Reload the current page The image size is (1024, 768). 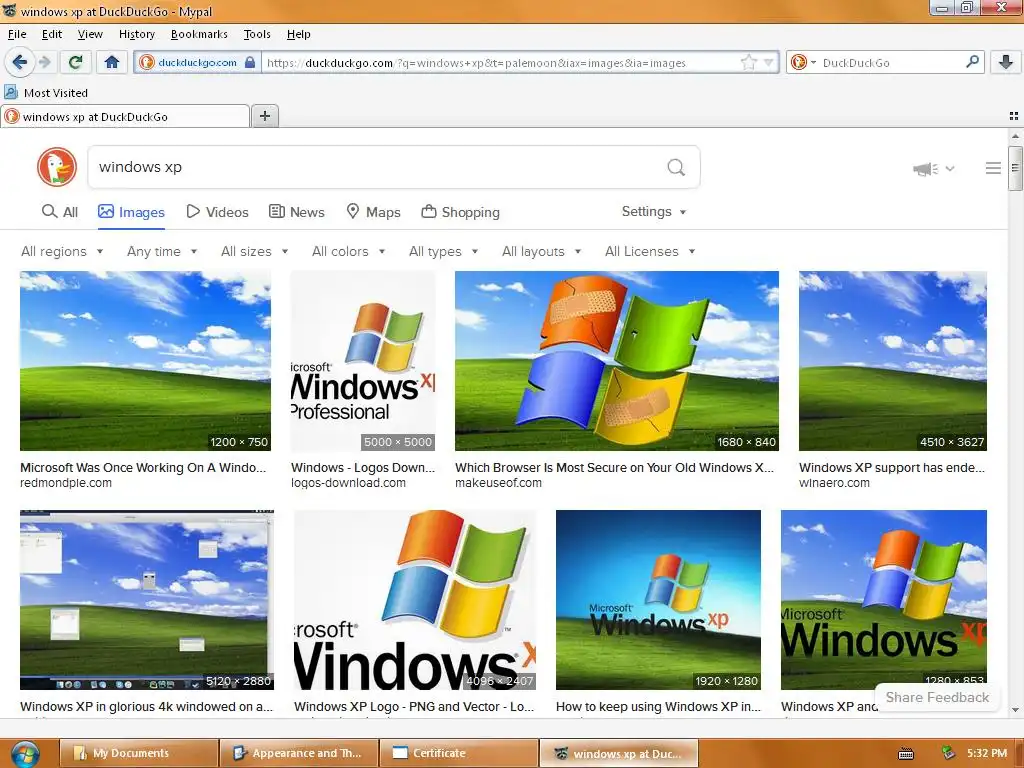(75, 62)
